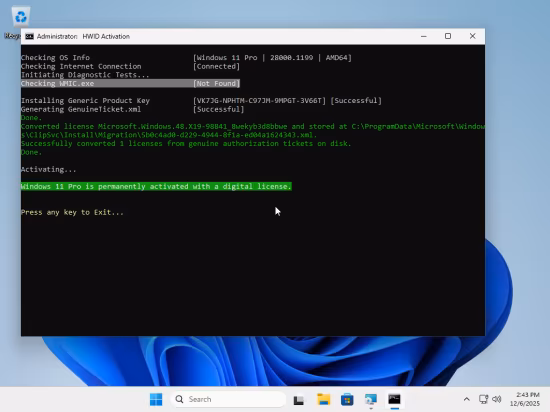This screenshot has height=412, width=550.
Task: Open the Windows Start menu
Action: pyautogui.click(x=156, y=399)
